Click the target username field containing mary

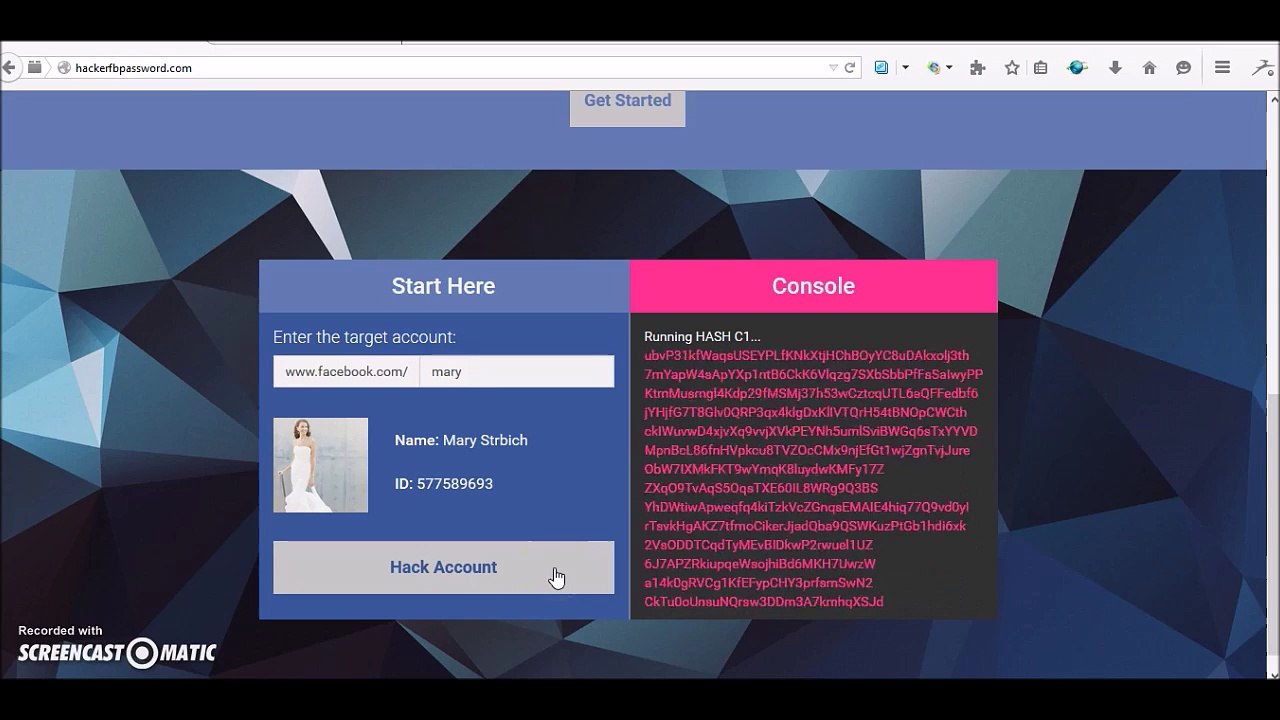tap(517, 371)
